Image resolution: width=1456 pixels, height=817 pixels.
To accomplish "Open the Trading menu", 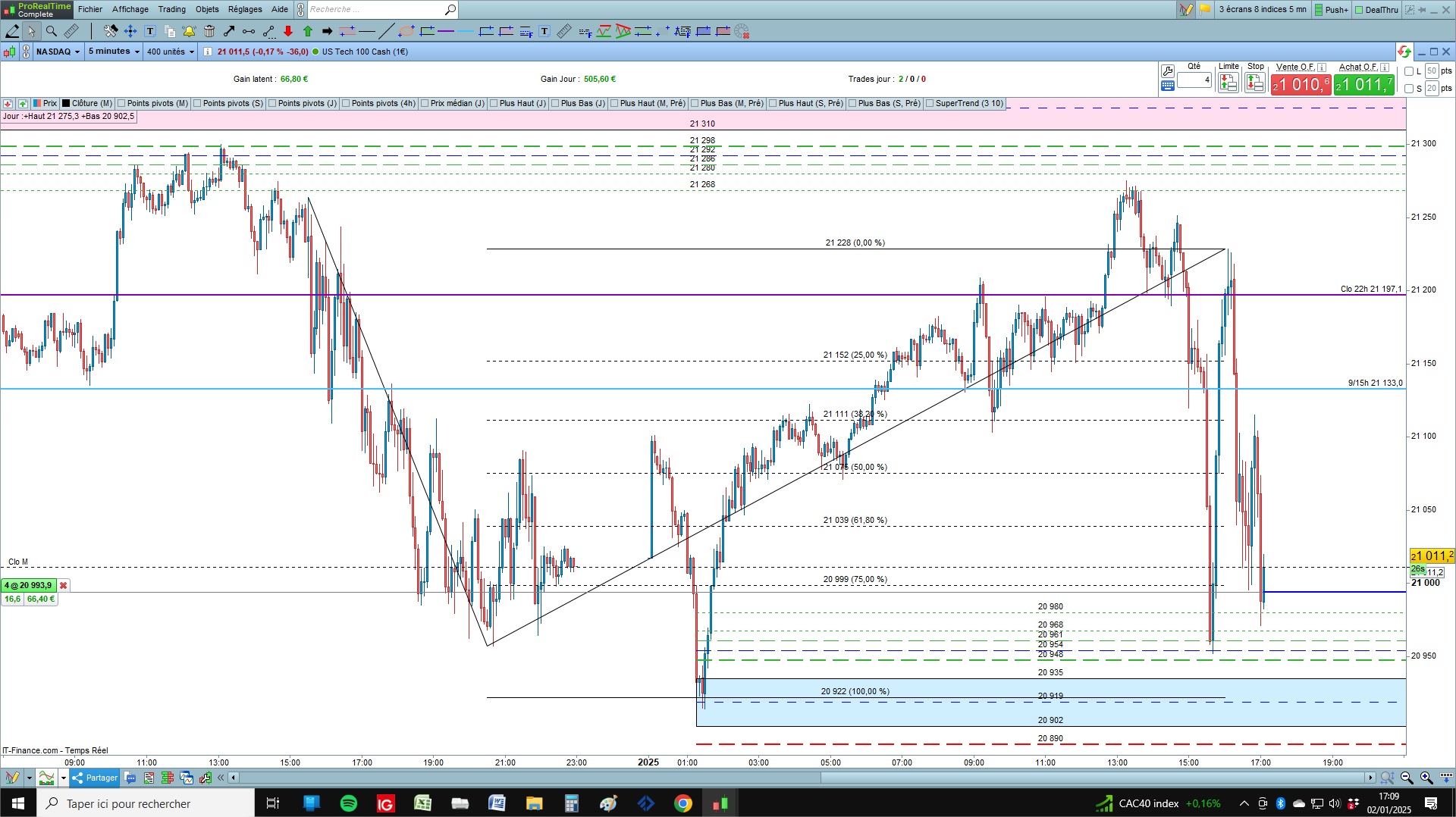I will (x=171, y=9).
